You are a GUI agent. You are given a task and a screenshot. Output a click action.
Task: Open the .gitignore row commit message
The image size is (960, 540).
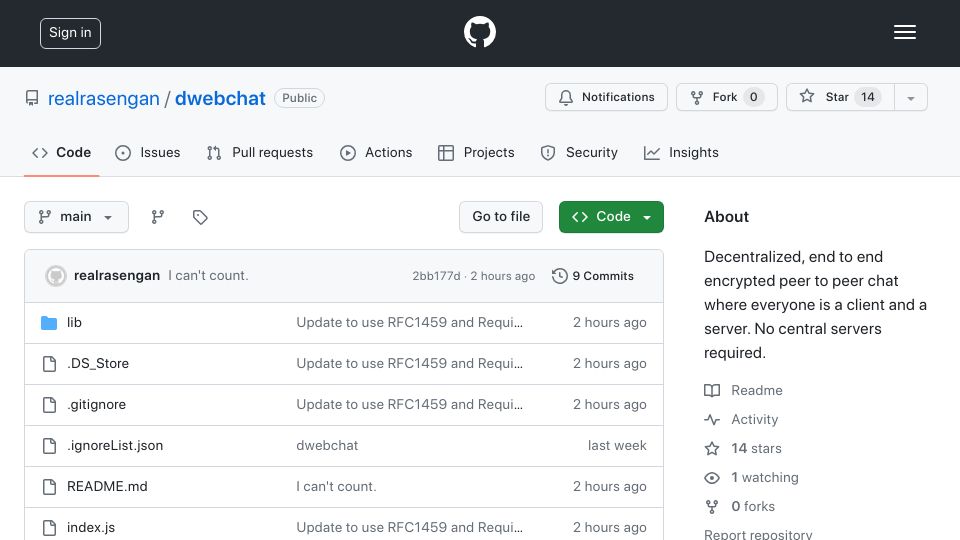coord(410,405)
